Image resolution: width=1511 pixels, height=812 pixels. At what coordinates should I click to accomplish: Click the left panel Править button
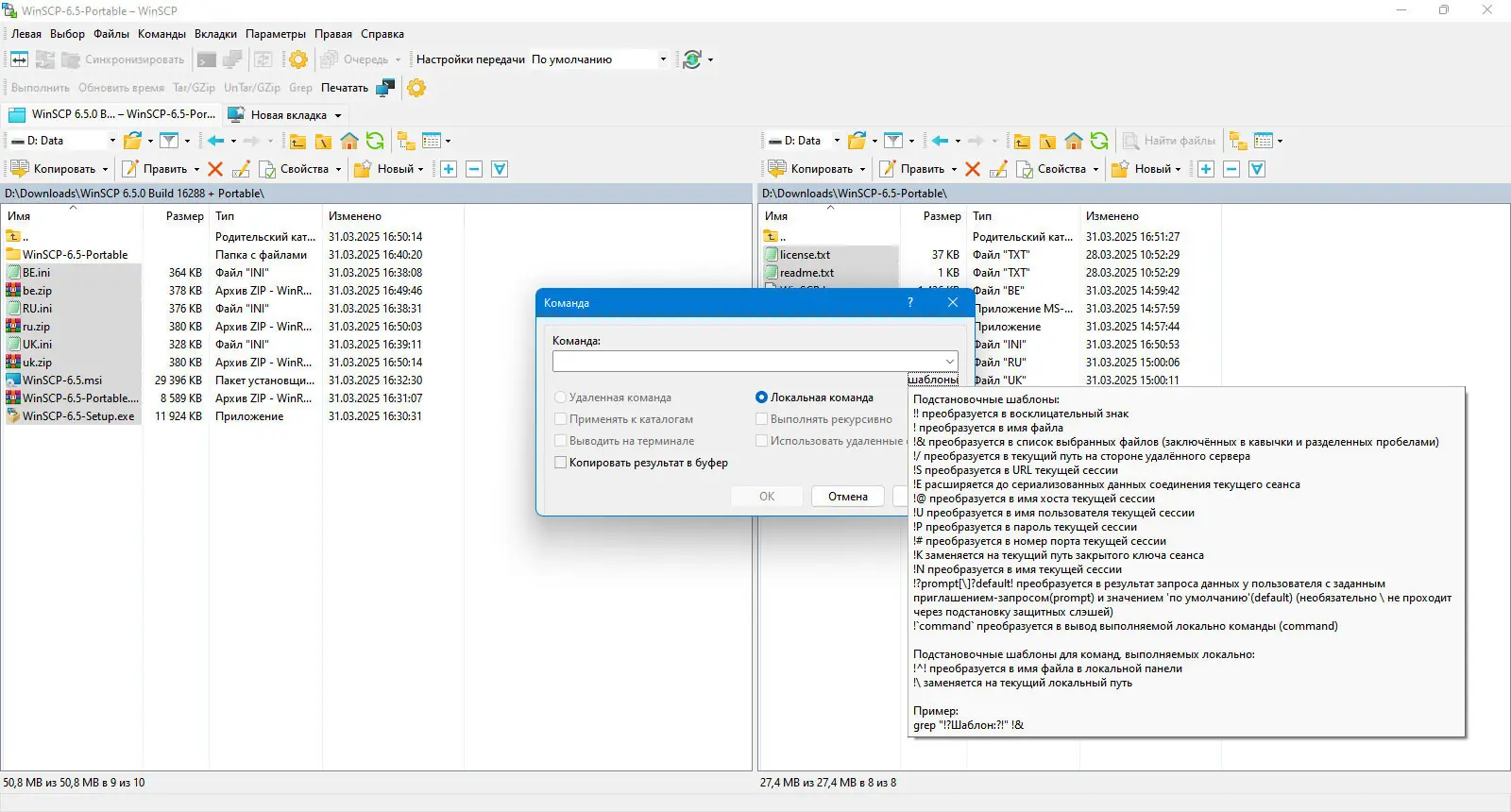pos(156,169)
